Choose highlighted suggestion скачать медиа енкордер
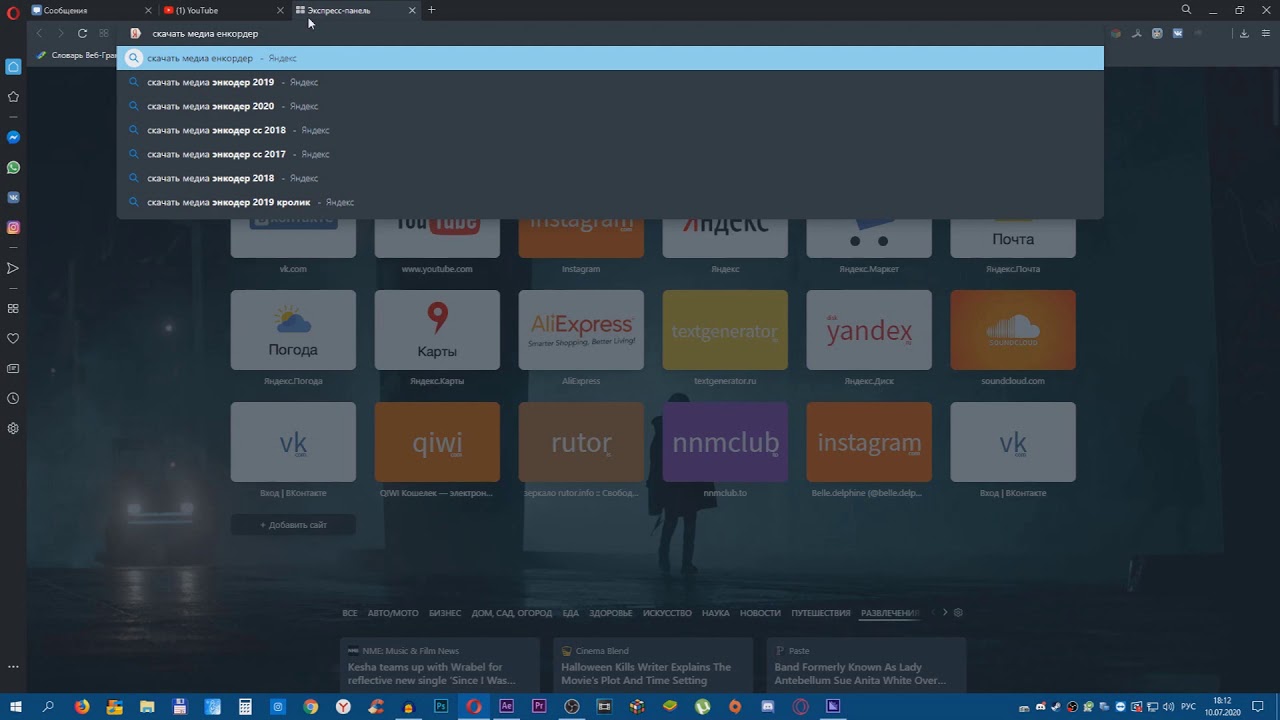Screen dimensions: 1280x720 (610, 58)
